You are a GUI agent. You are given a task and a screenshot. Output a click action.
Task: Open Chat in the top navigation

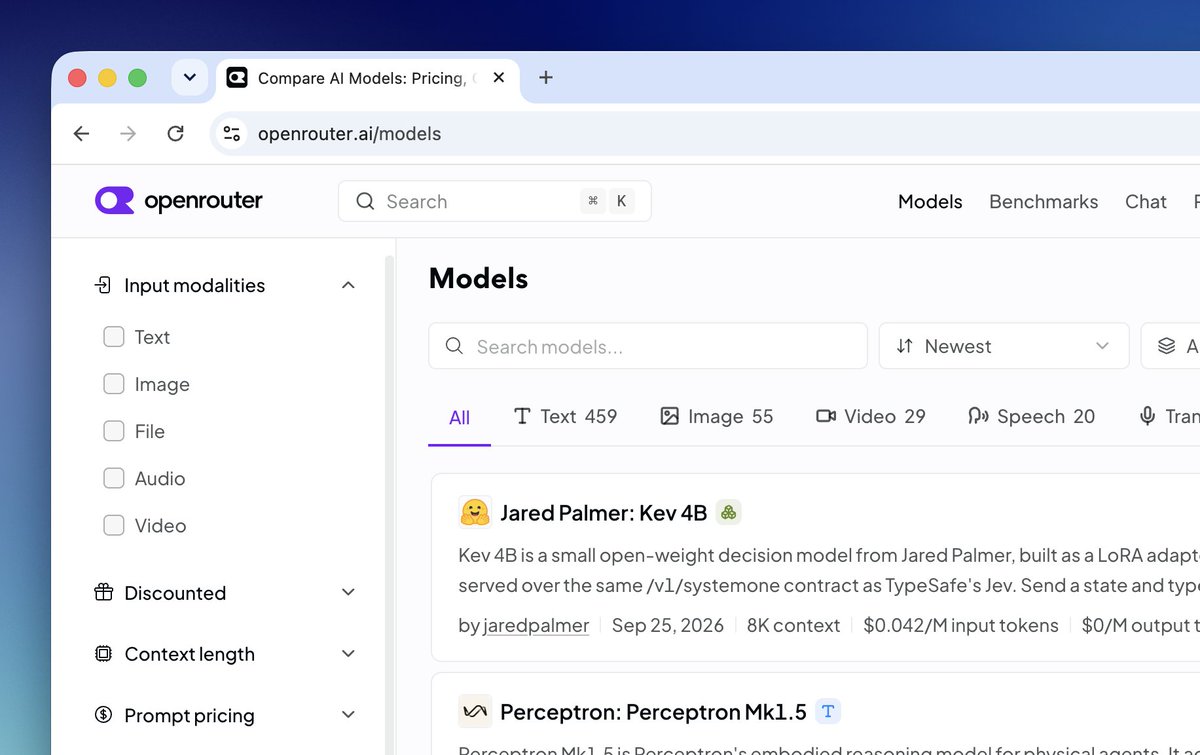point(1146,201)
